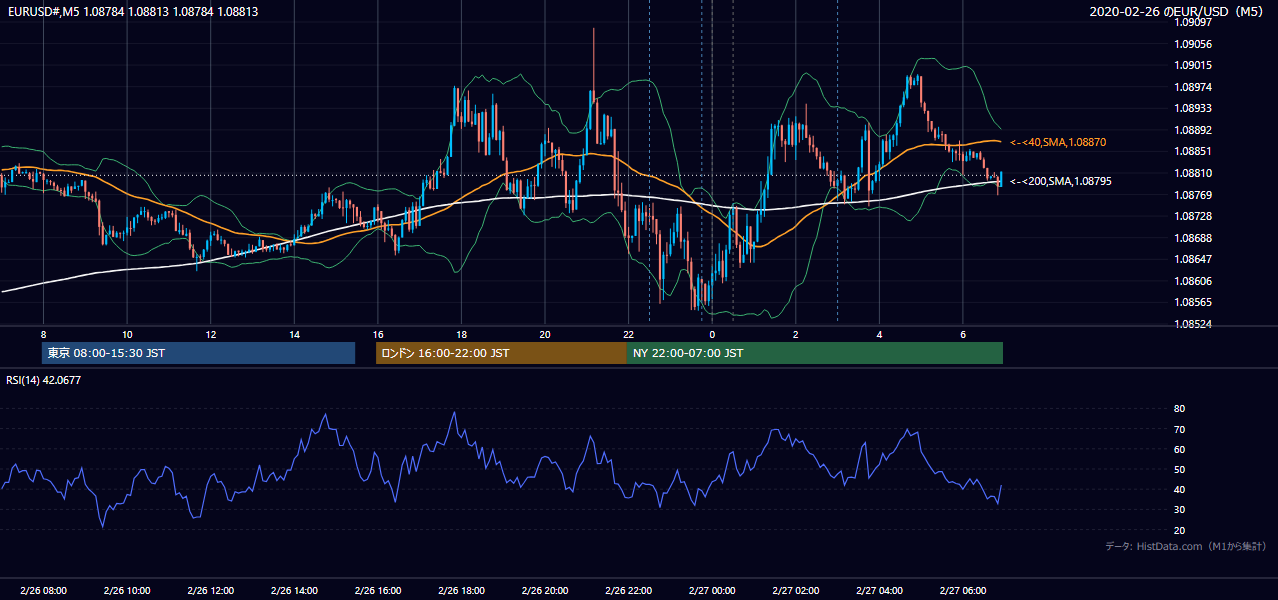The image size is (1278, 600).
Task: Click price axis value 1.09056
Action: [x=1194, y=44]
